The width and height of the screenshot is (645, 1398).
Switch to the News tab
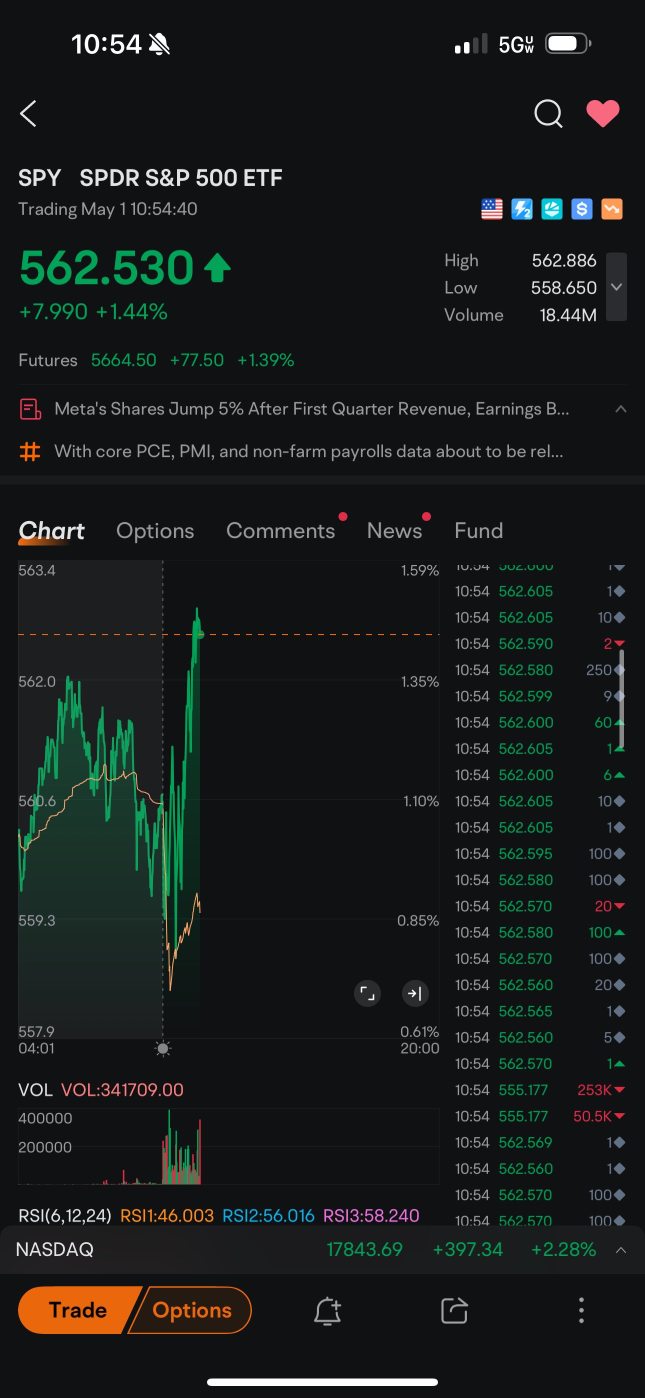click(x=395, y=531)
